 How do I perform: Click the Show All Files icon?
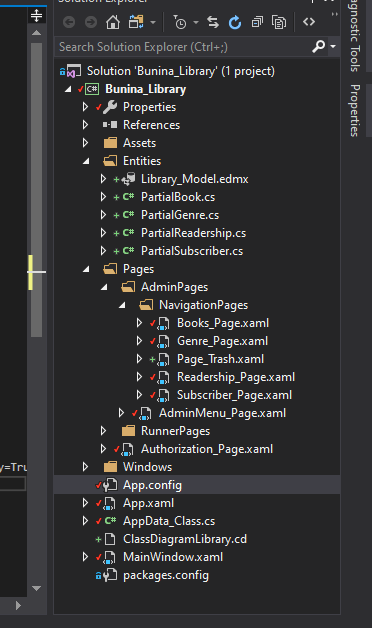[279, 22]
